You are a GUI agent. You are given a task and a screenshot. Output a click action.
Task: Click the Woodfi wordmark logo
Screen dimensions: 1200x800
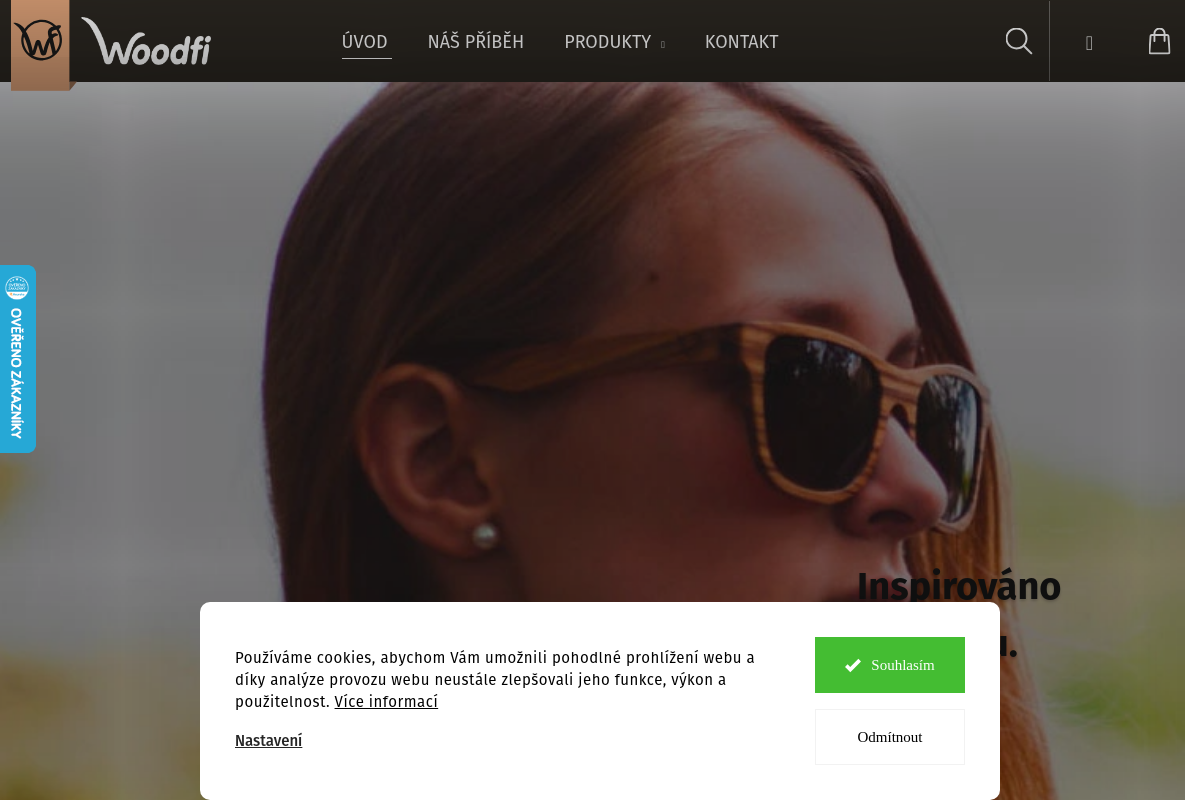(x=146, y=41)
